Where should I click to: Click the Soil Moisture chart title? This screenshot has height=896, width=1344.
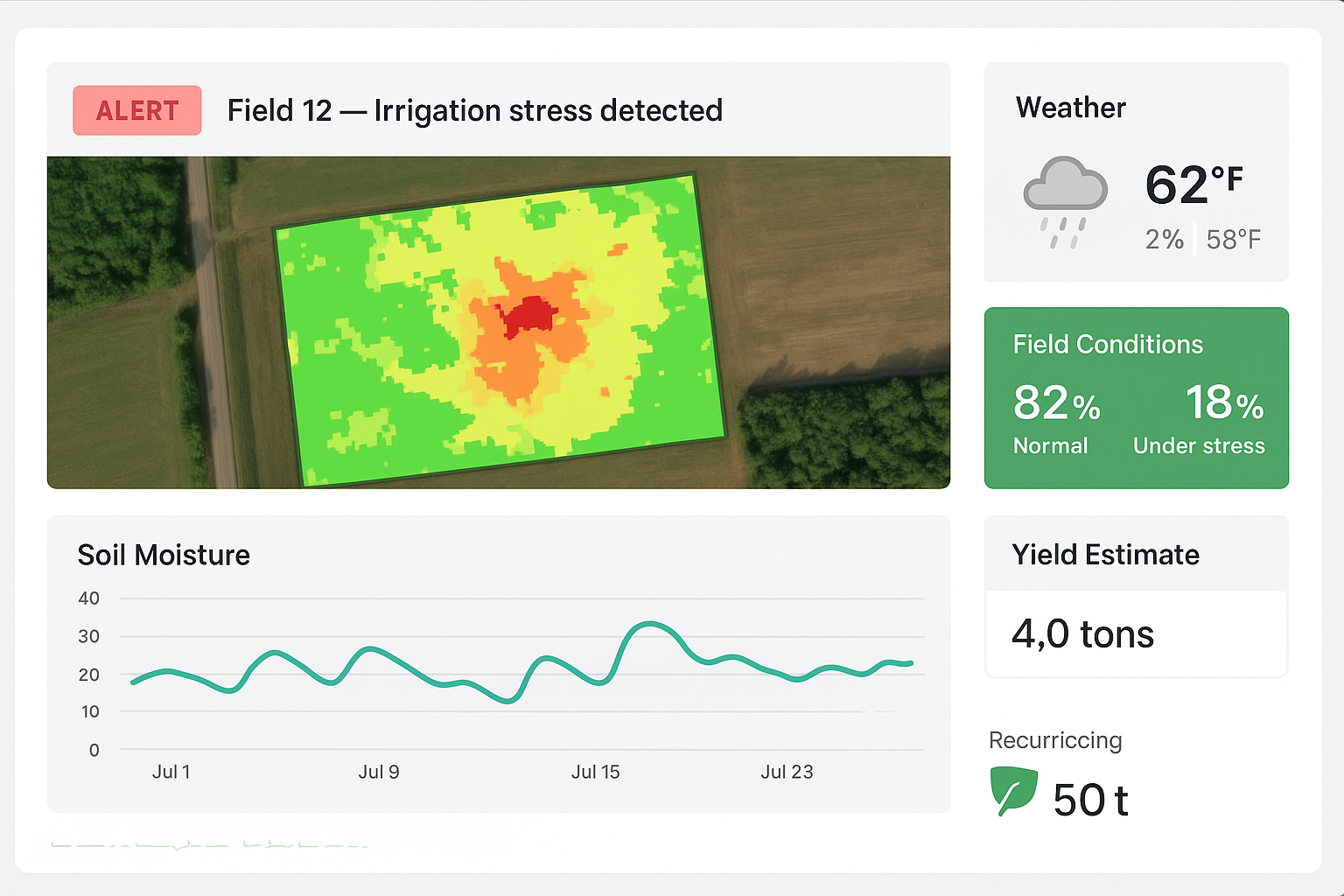(164, 556)
